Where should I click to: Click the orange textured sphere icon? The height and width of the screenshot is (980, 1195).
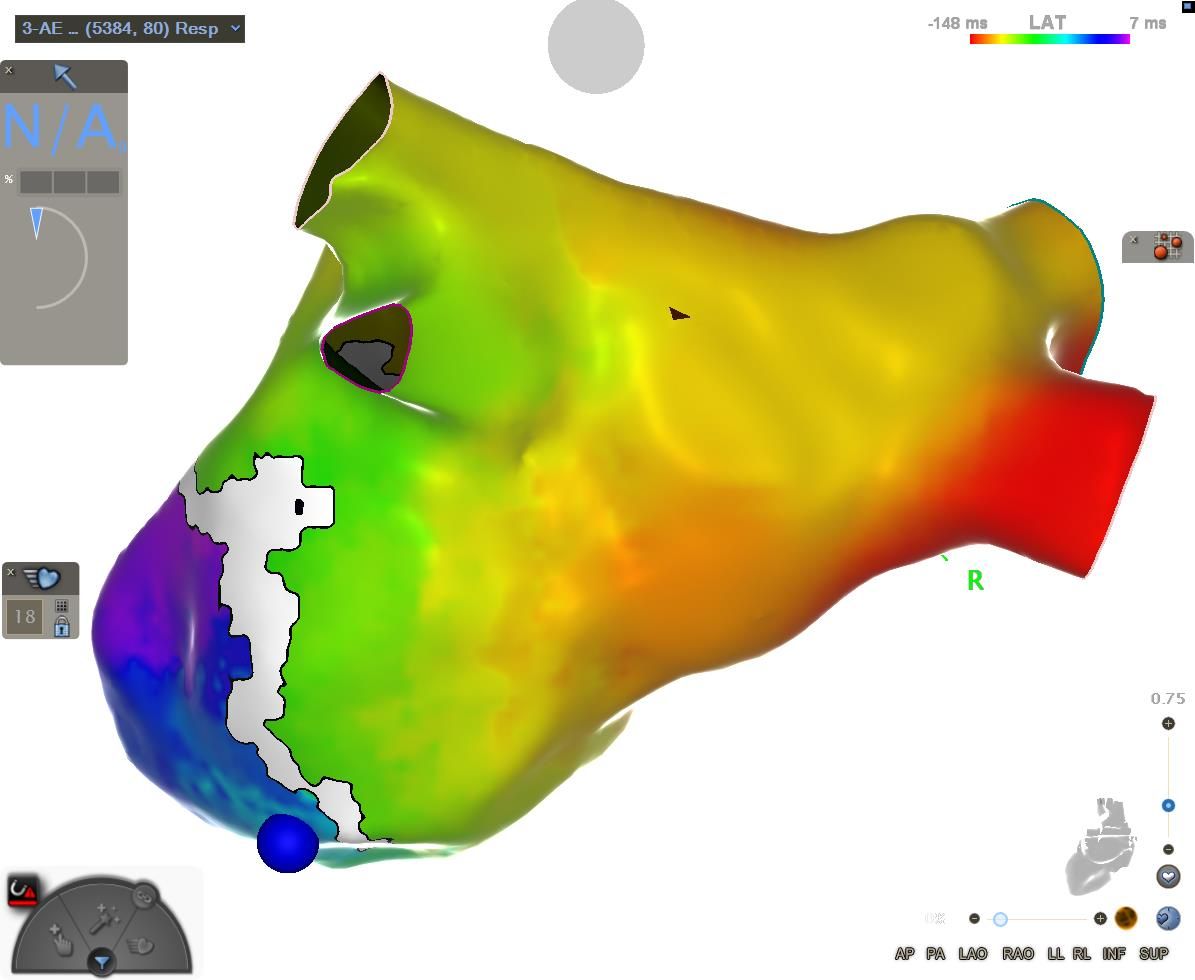1126,918
